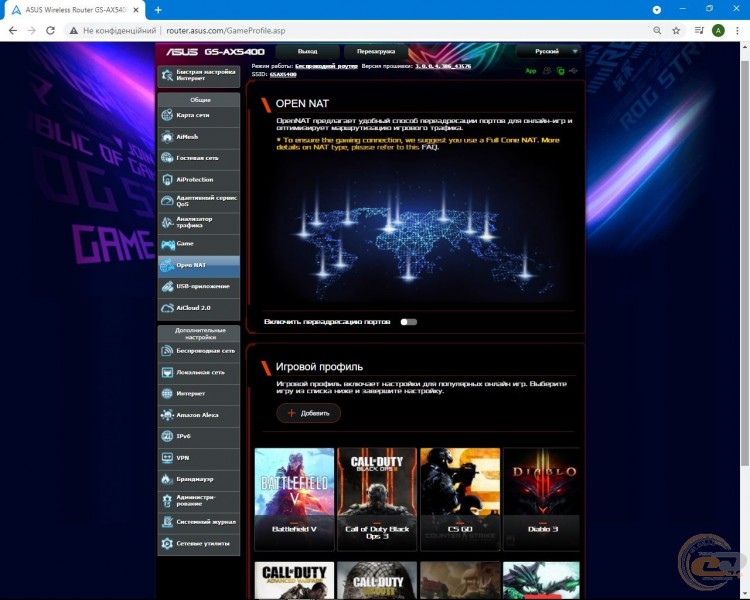The width and height of the screenshot is (750, 600).
Task: Open the browser media control icon
Action: 699,31
